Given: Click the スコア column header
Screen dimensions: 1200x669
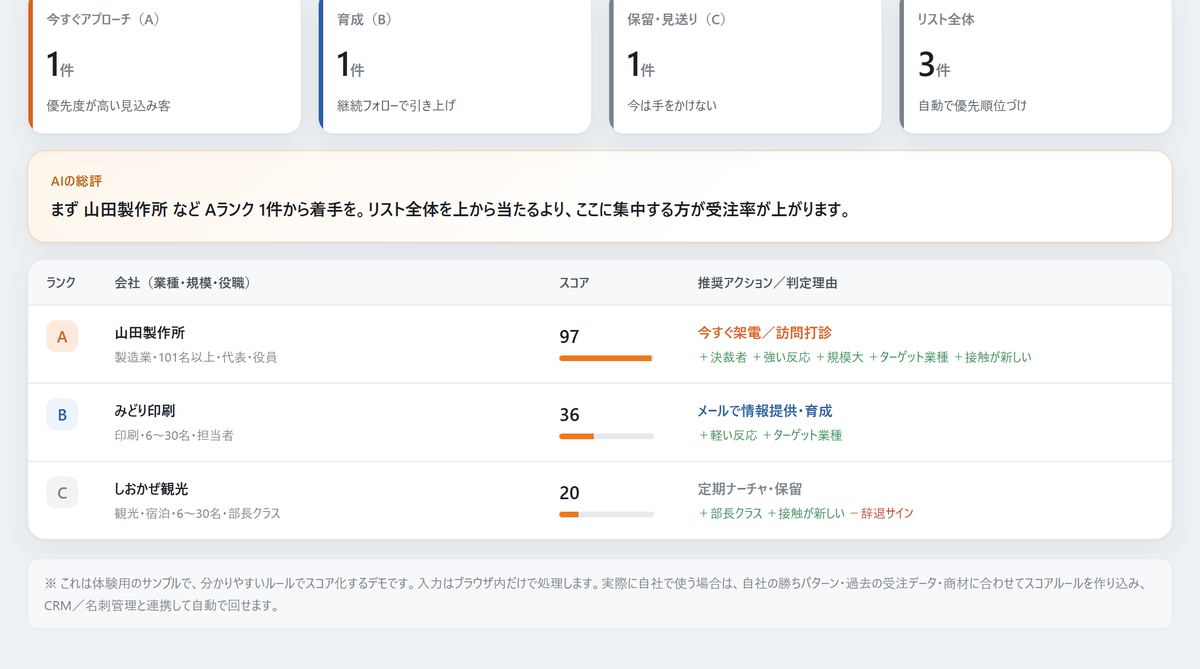Looking at the screenshot, I should tap(574, 283).
